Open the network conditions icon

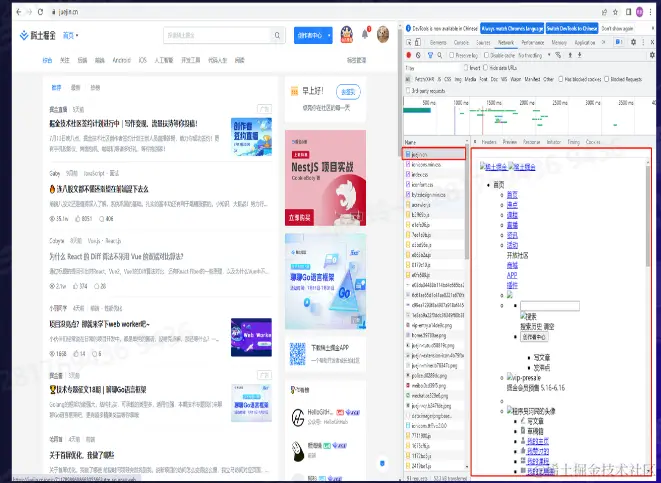[558, 55]
